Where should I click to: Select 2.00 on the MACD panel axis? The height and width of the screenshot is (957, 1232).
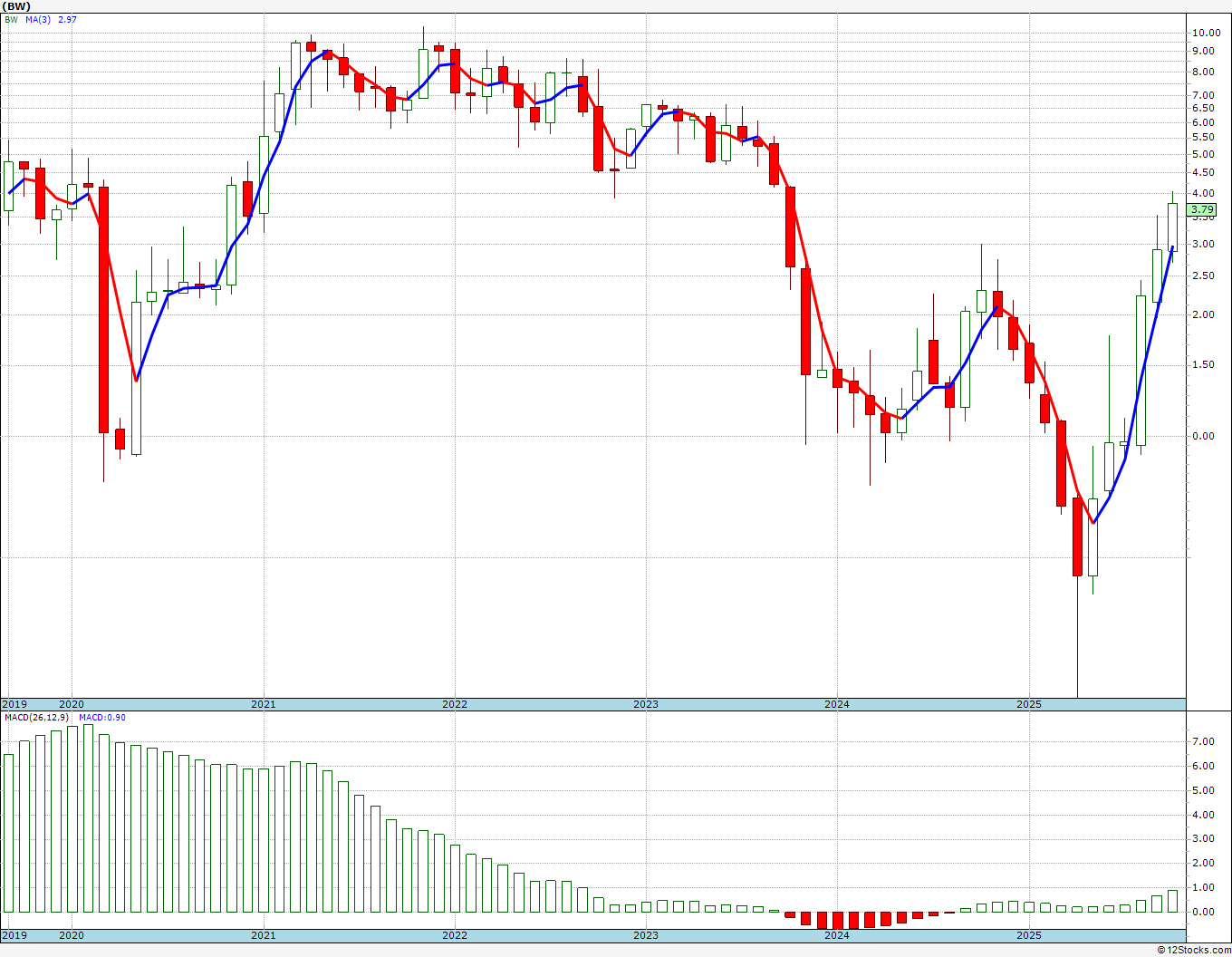(1203, 864)
